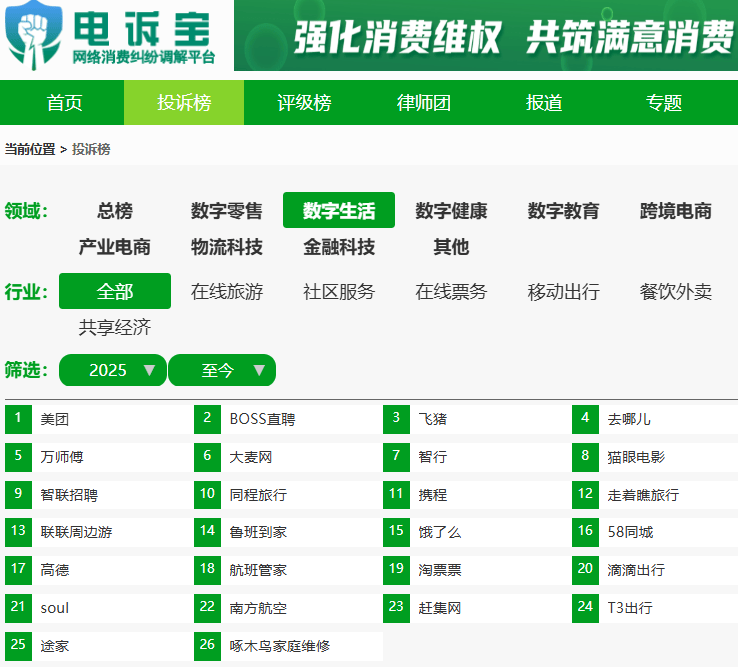Open rank 16 58同城 entry
The image size is (738, 667).
tap(655, 532)
